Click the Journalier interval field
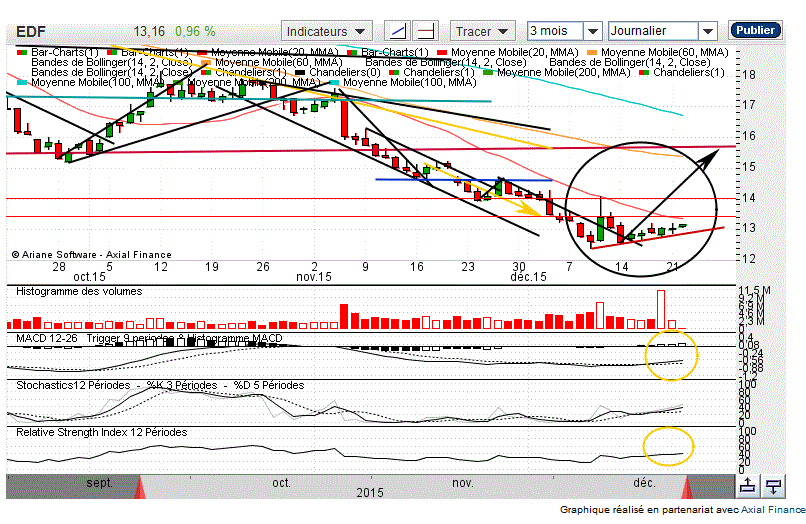The width and height of the screenshot is (806, 524). point(653,31)
